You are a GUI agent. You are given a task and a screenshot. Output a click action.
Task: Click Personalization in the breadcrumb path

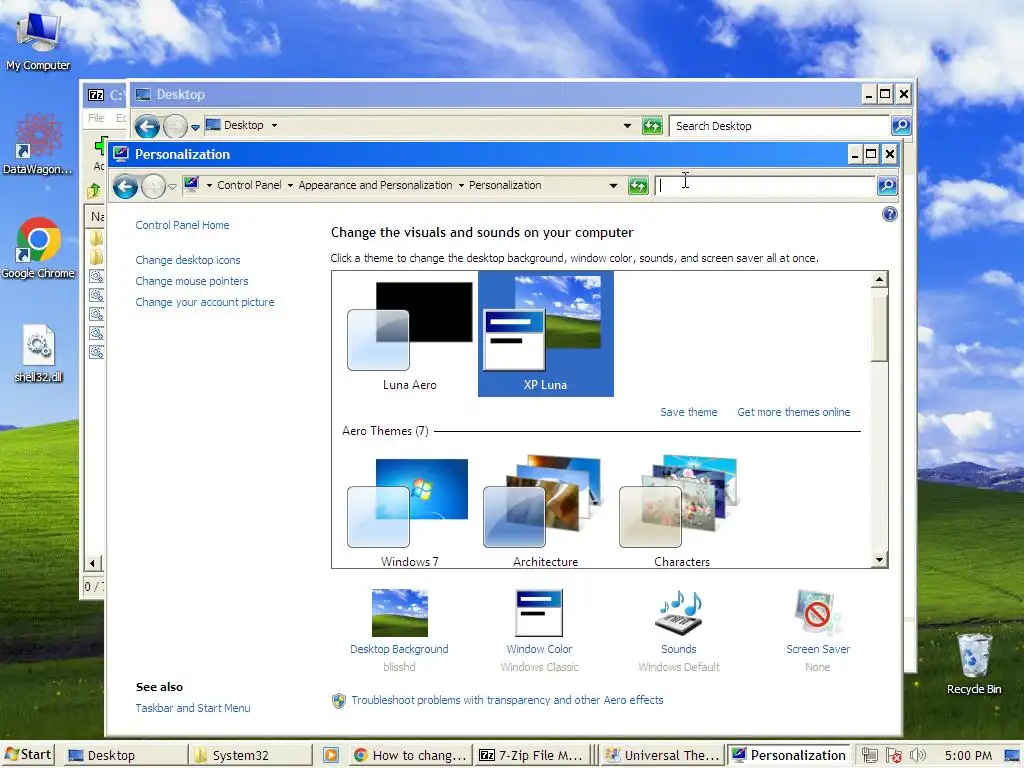pos(505,185)
